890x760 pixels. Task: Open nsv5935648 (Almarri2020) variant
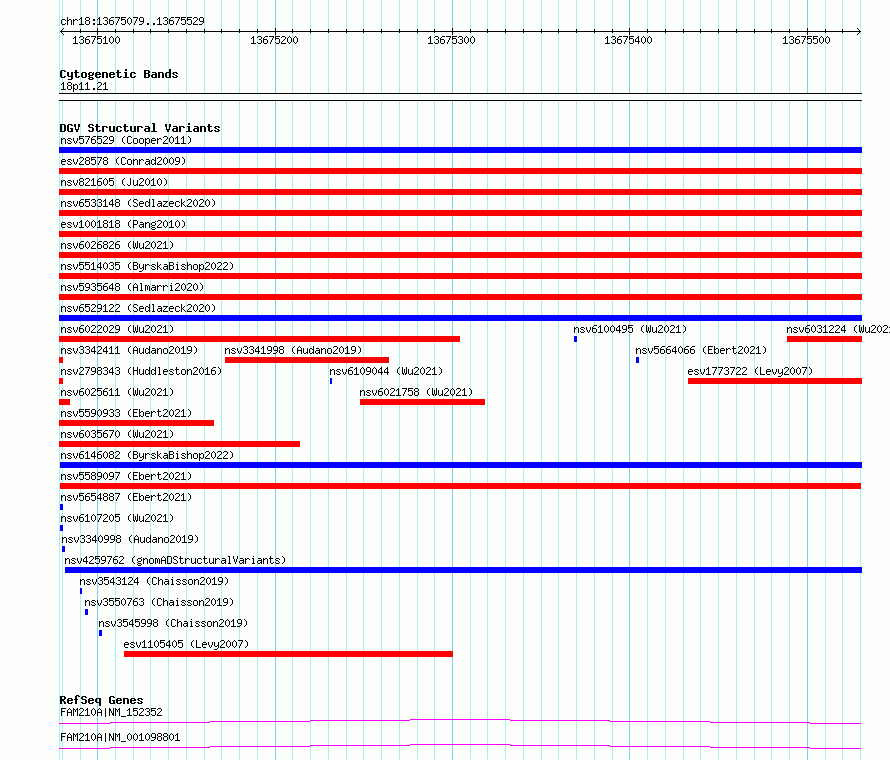pos(132,287)
